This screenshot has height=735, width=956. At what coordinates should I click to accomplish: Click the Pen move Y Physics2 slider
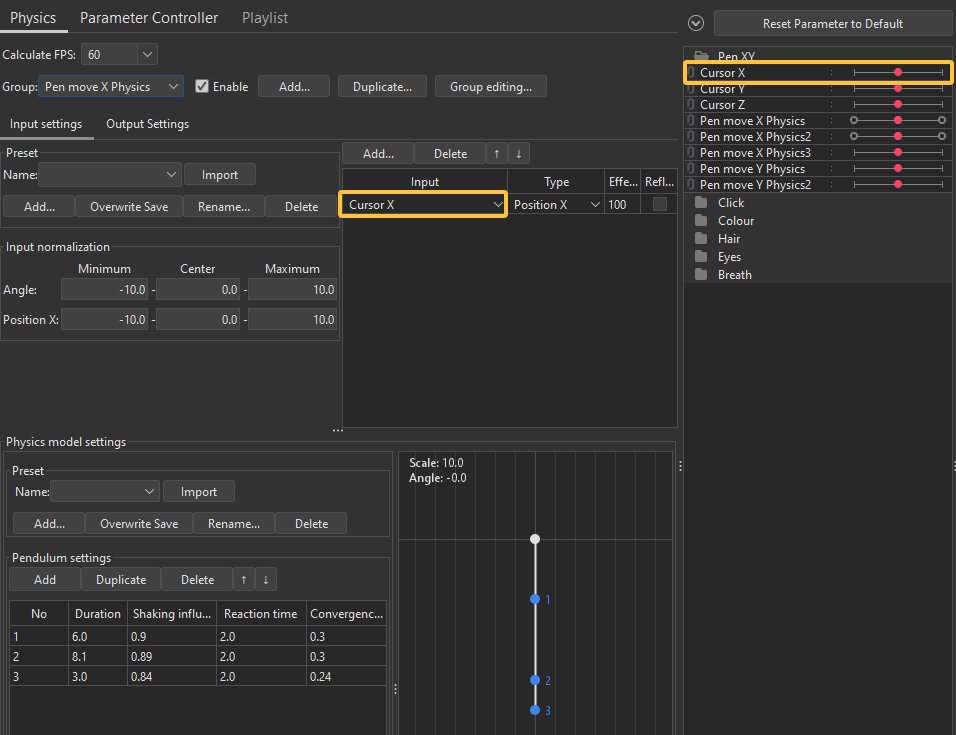(898, 185)
